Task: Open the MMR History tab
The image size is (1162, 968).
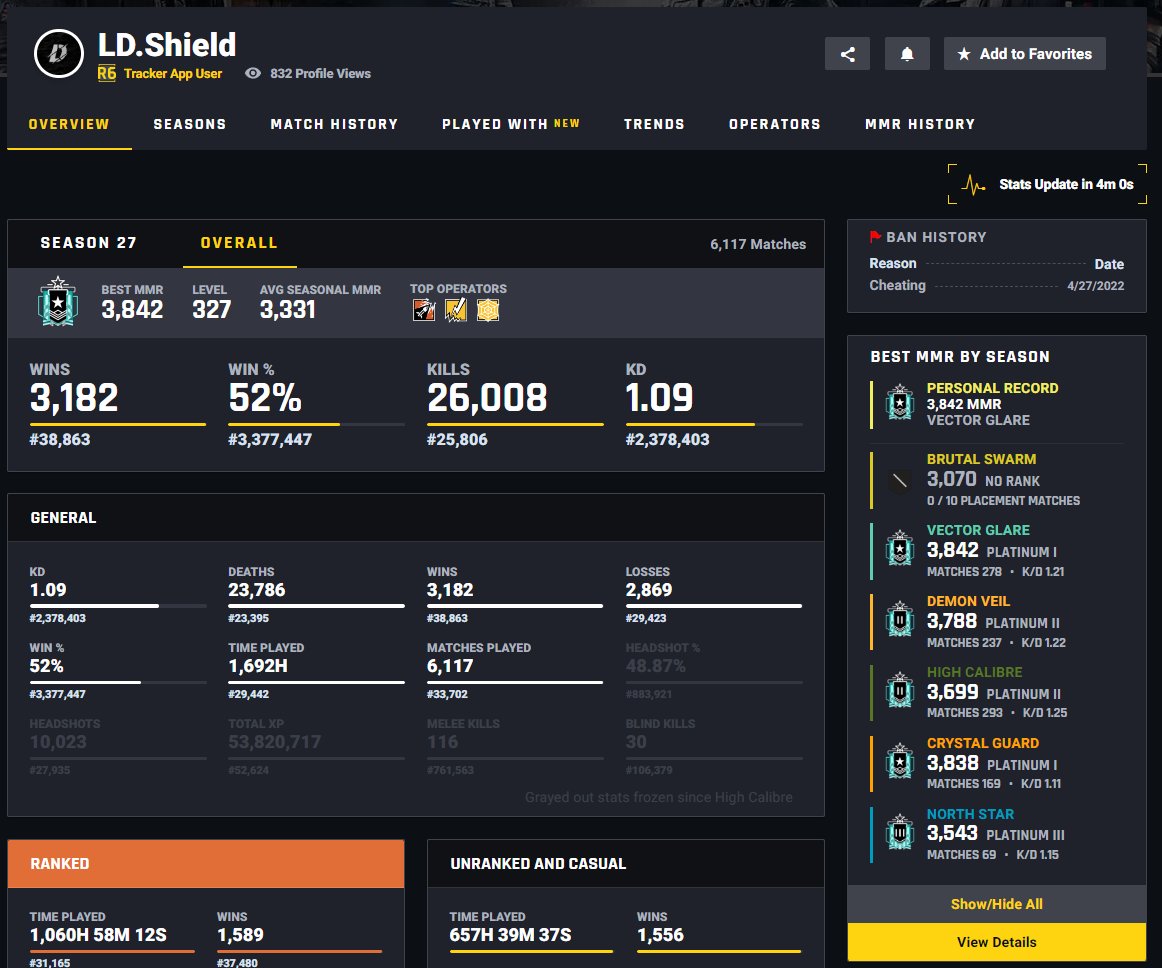Action: pyautogui.click(x=920, y=124)
